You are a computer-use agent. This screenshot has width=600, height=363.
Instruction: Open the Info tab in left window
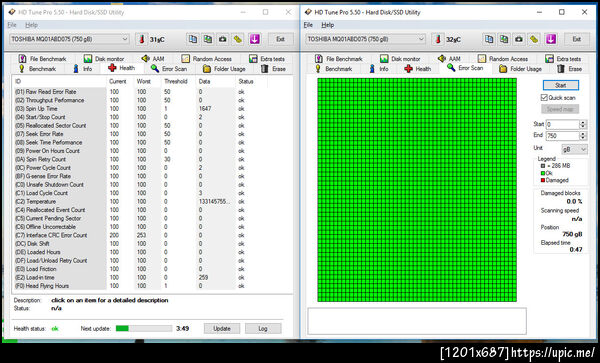83,69
